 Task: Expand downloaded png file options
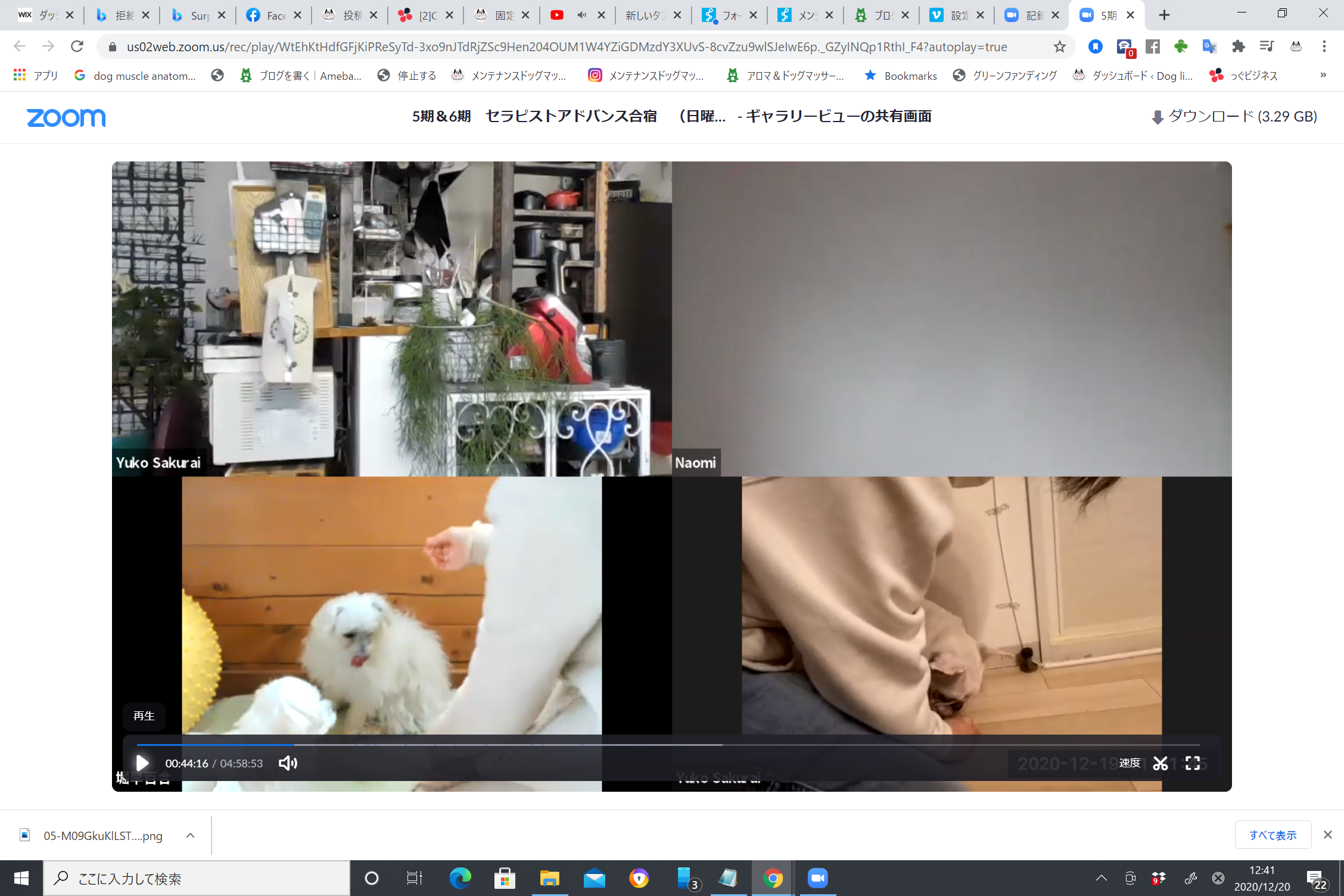point(190,835)
